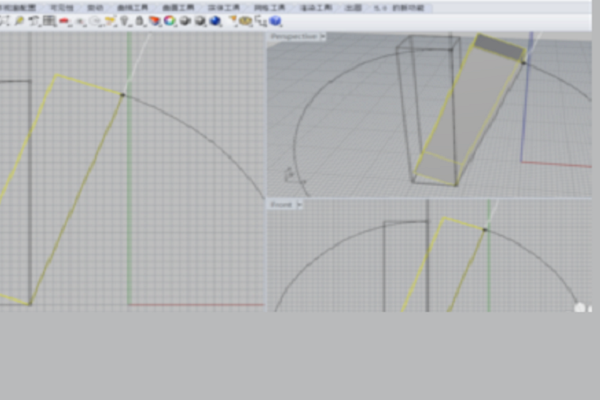Click the dark gray sphere toolbar icon
Viewport: 600px width, 400px height.
point(200,20)
